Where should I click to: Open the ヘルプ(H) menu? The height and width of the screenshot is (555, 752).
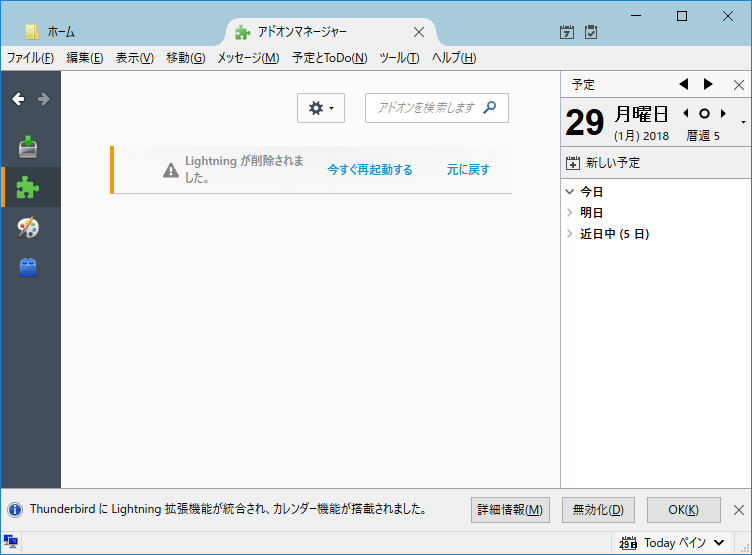pos(454,58)
